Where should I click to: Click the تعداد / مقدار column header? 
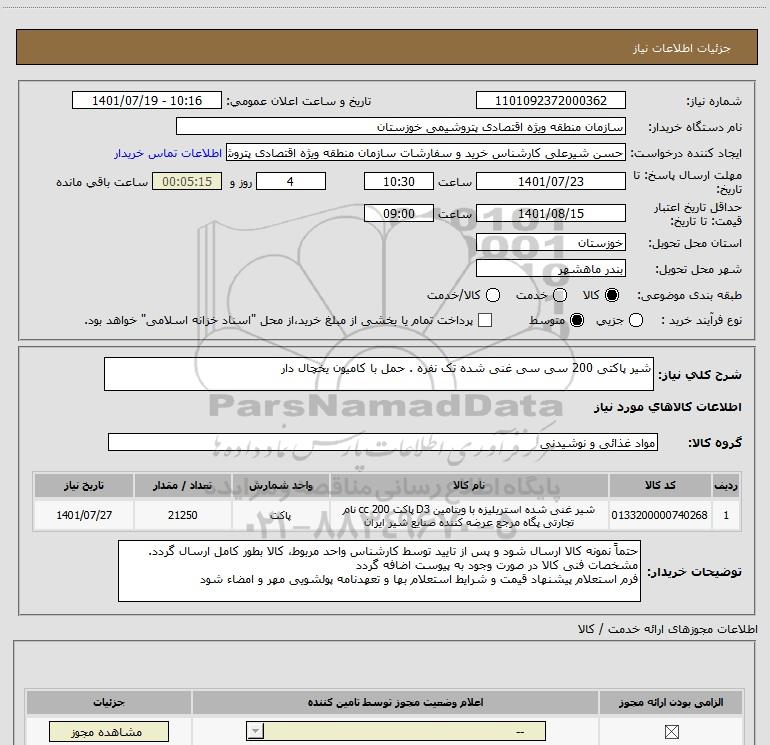click(182, 486)
